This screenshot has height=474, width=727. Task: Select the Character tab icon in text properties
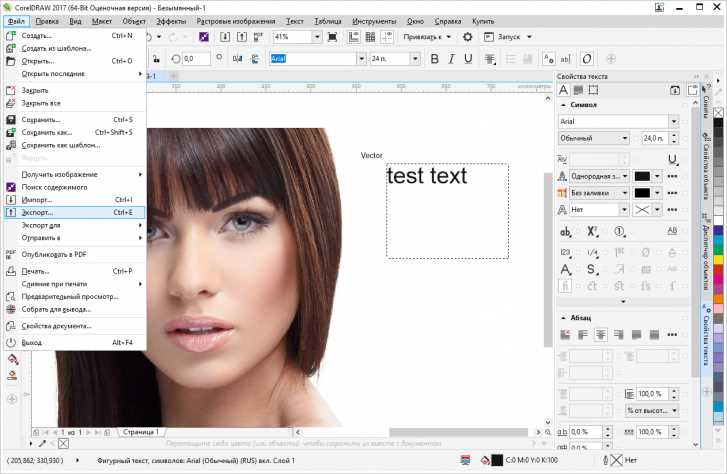[565, 90]
